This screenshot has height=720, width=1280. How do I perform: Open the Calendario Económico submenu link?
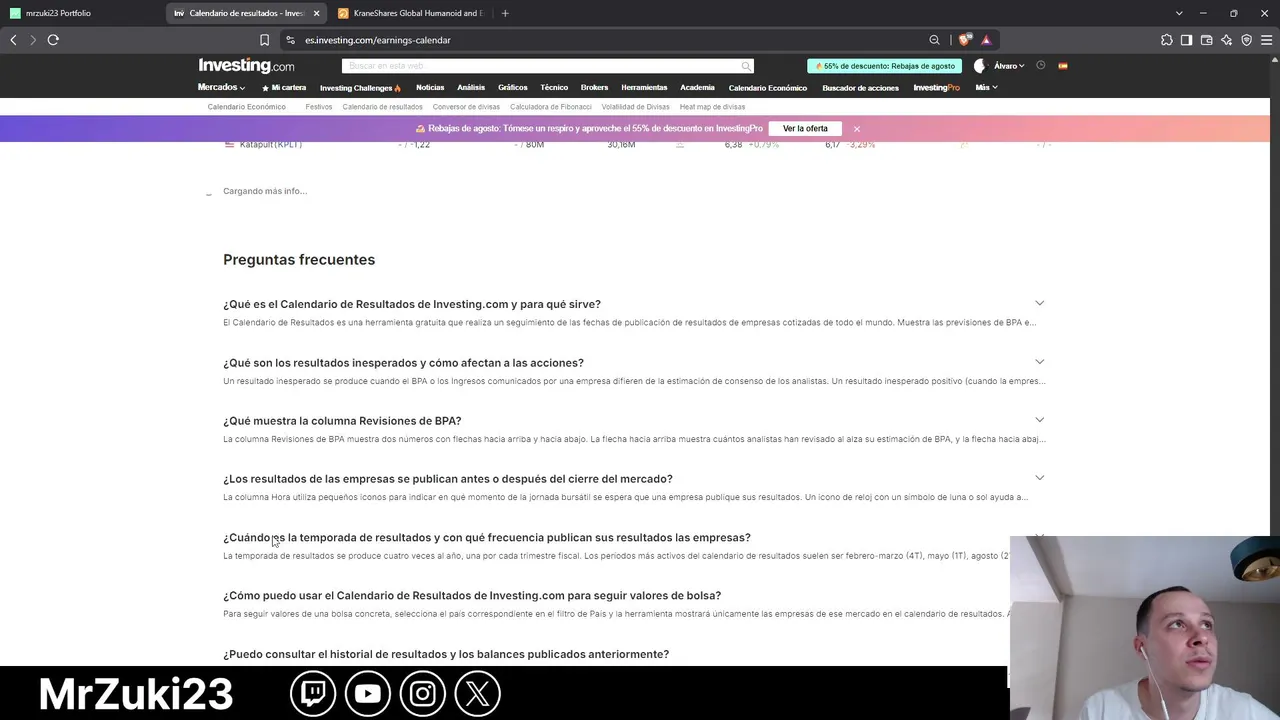pos(246,107)
